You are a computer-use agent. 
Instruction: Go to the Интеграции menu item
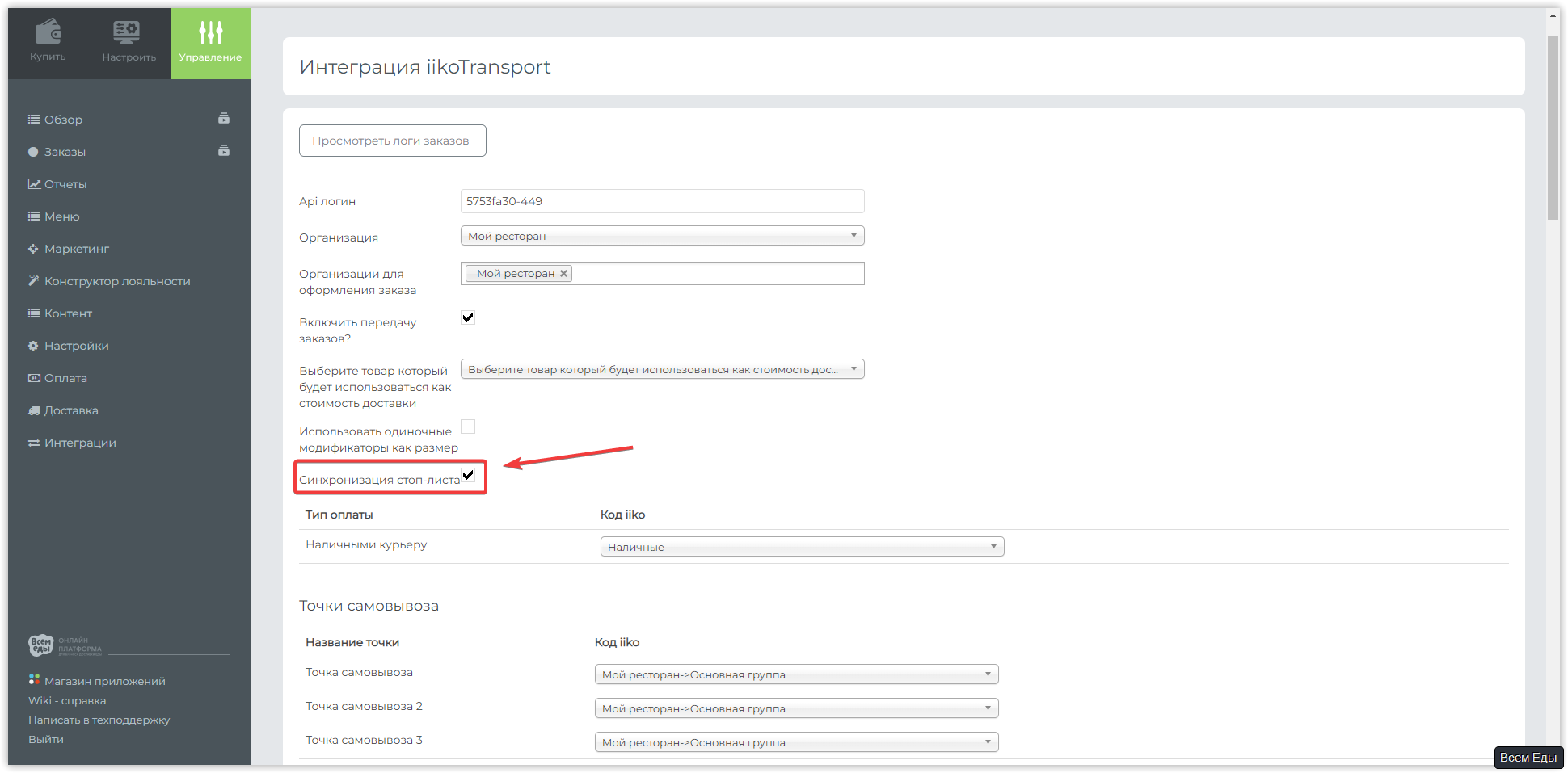point(80,443)
